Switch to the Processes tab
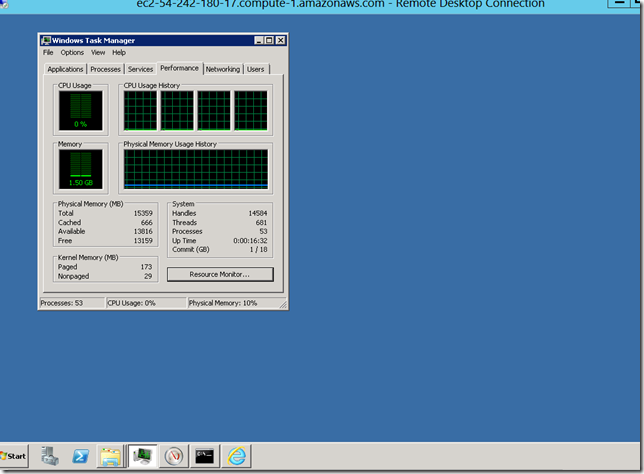Screen dimensions: 644x474 [x=105, y=69]
